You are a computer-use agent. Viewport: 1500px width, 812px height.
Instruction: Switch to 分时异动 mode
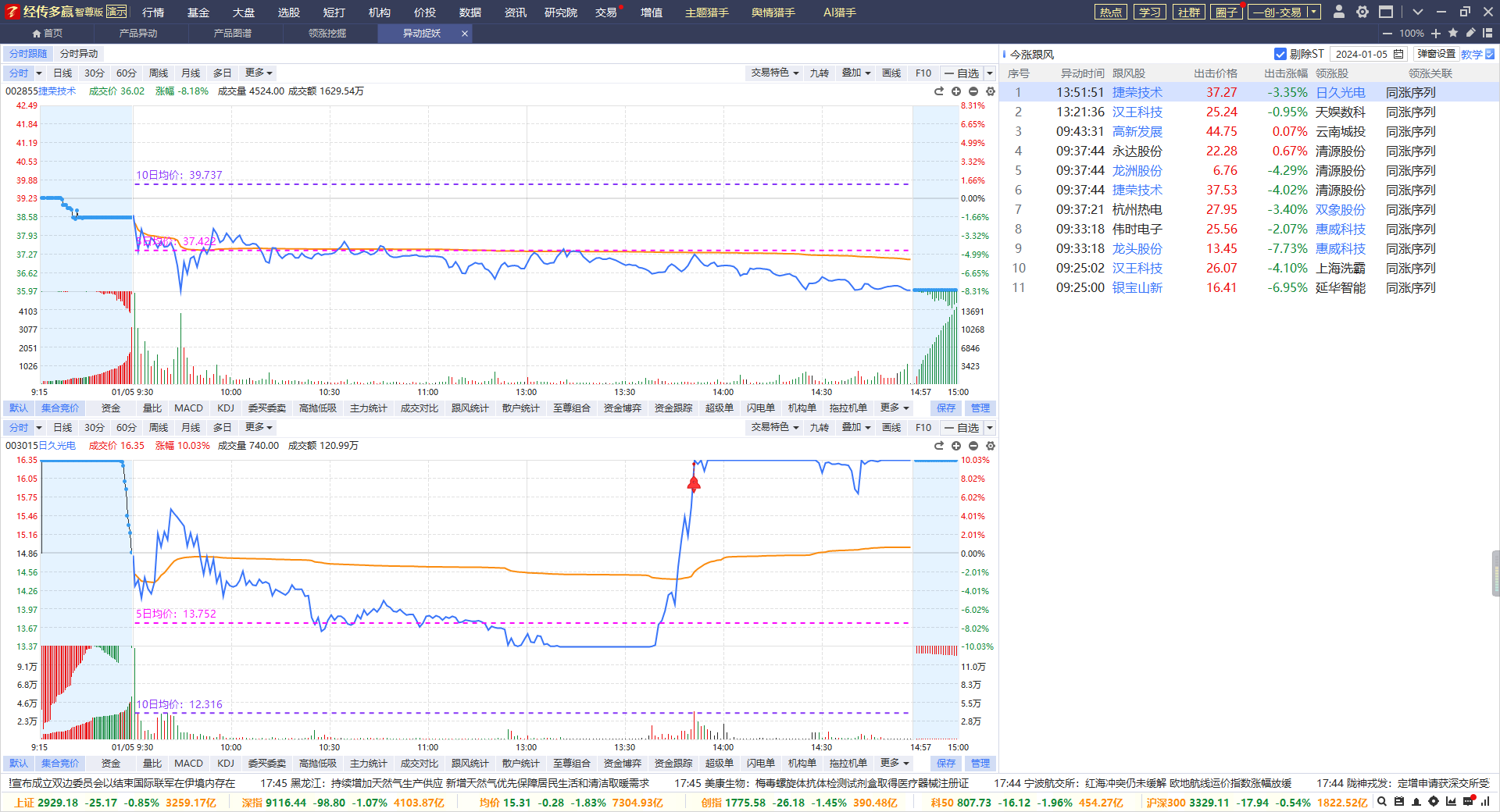[79, 54]
